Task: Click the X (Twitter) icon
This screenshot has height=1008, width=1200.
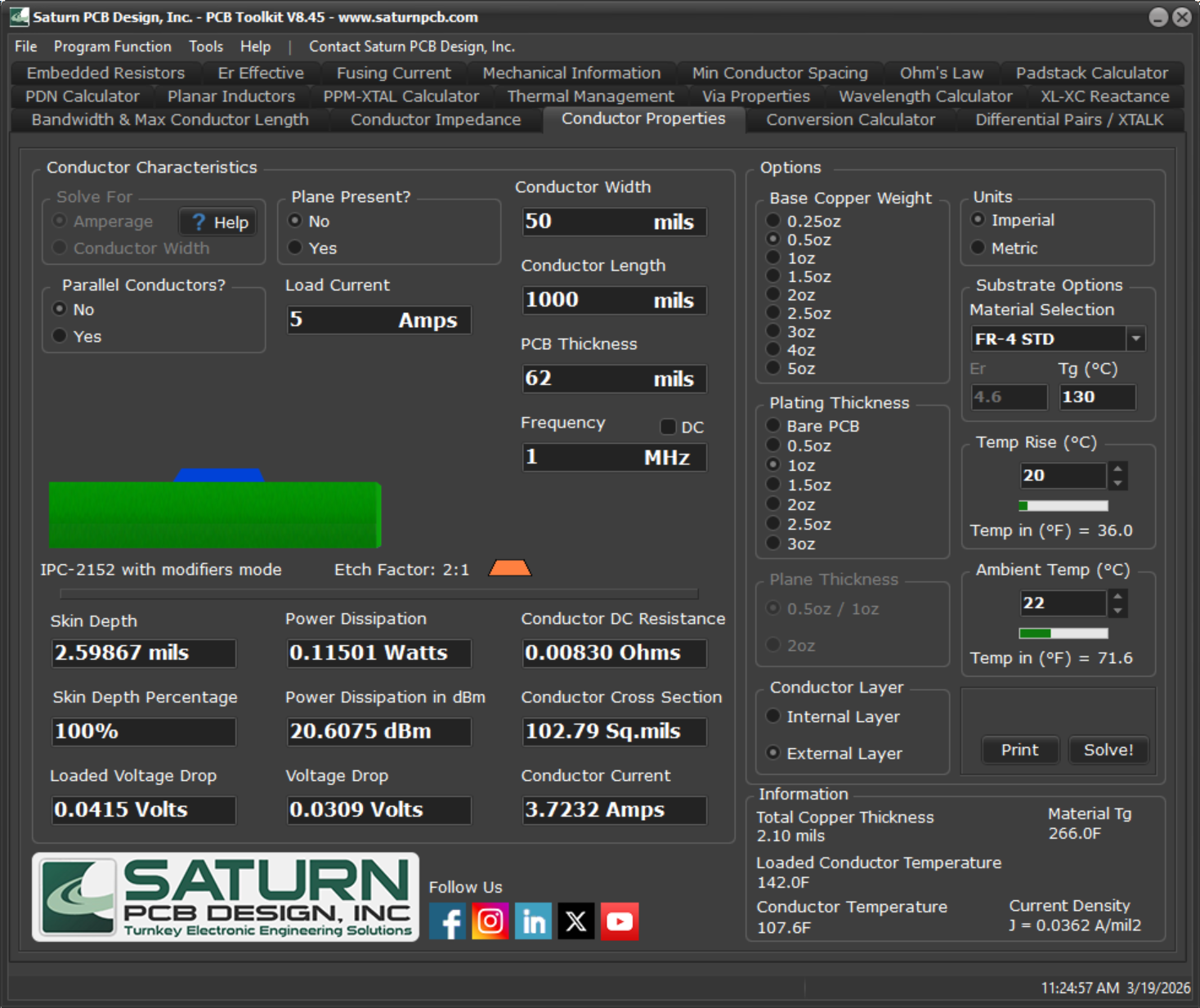Action: [576, 921]
